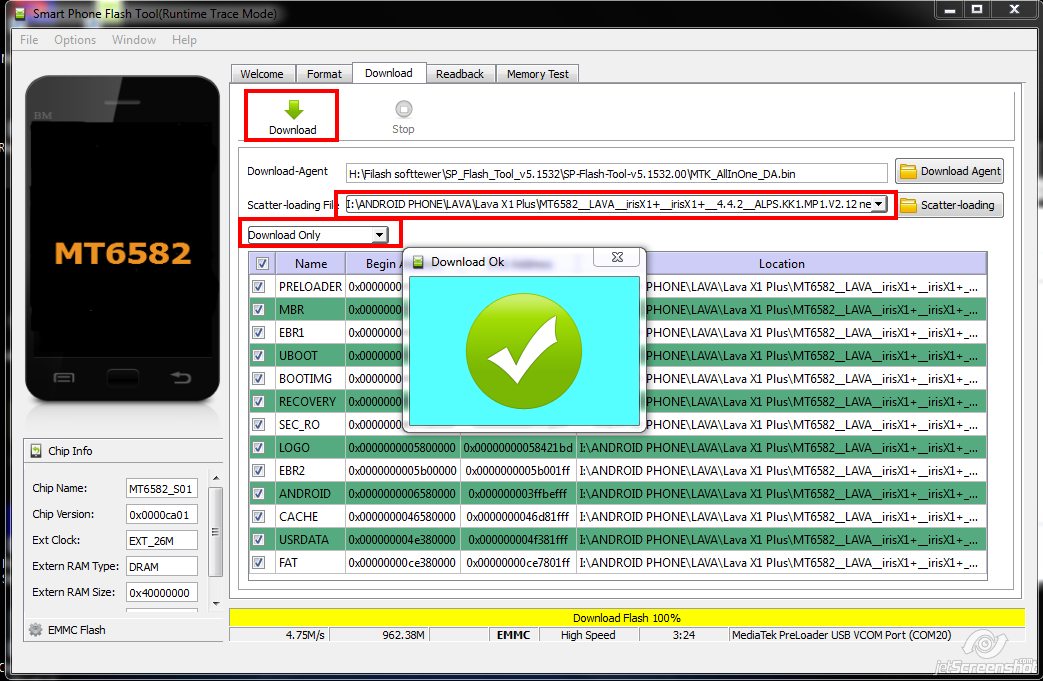Click the Download Ok dialog title icon
Screen dimensions: 1043x681
418,262
